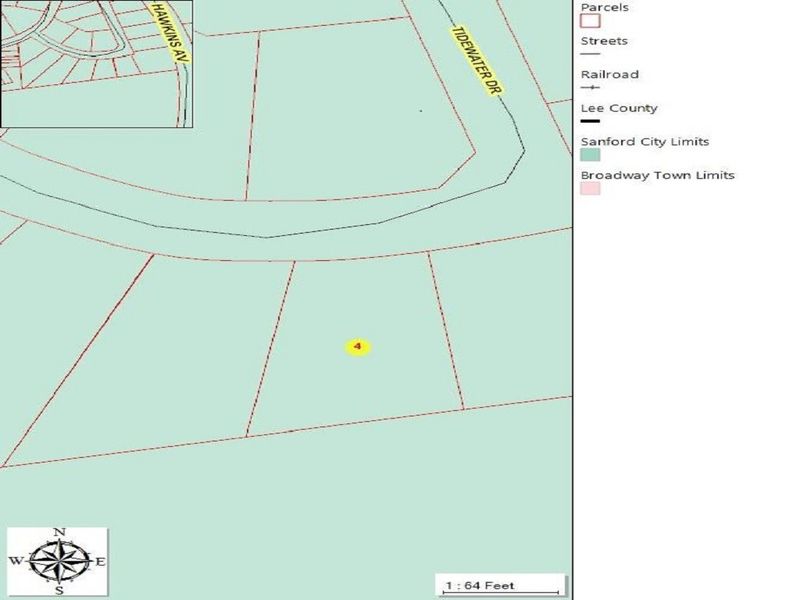800x600 pixels.
Task: Select the Sanford City Limits legend label
Action: [645, 141]
